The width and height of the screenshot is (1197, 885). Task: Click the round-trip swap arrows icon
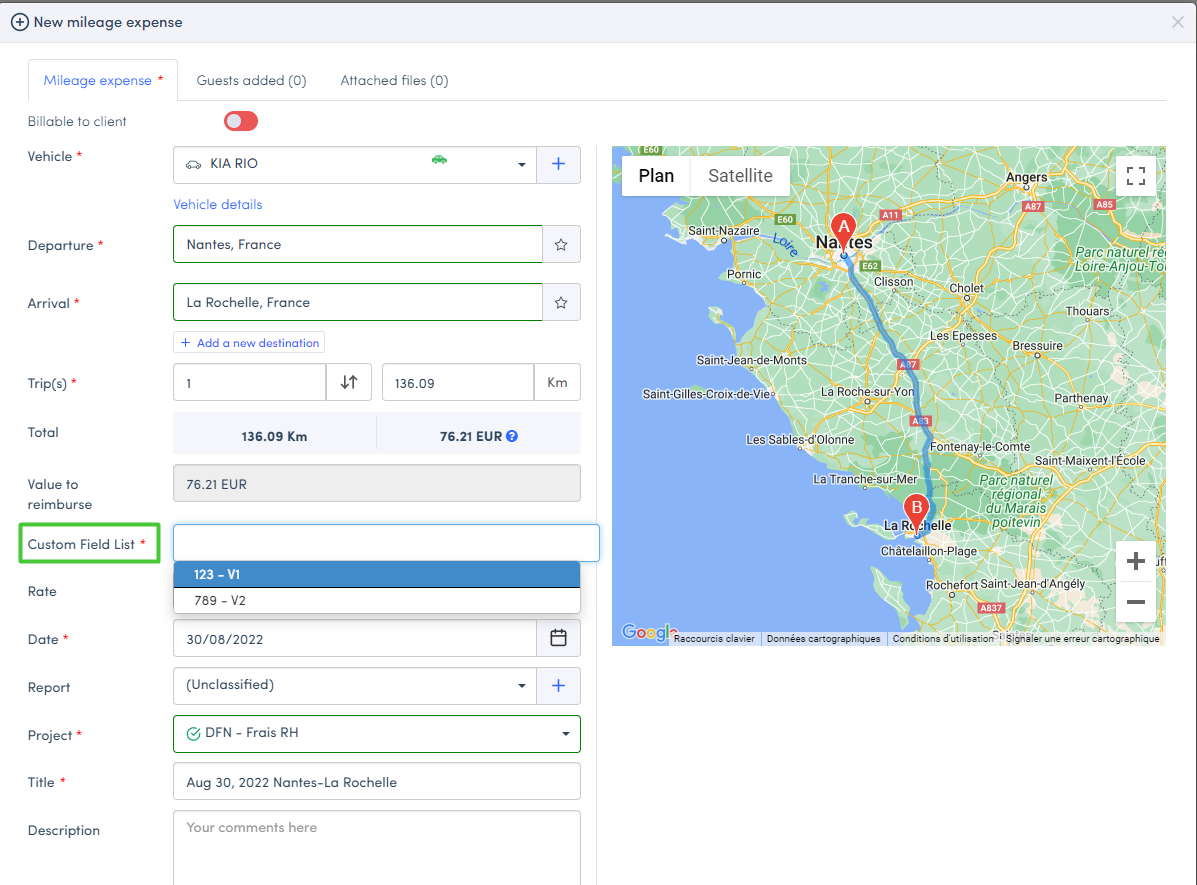click(349, 382)
